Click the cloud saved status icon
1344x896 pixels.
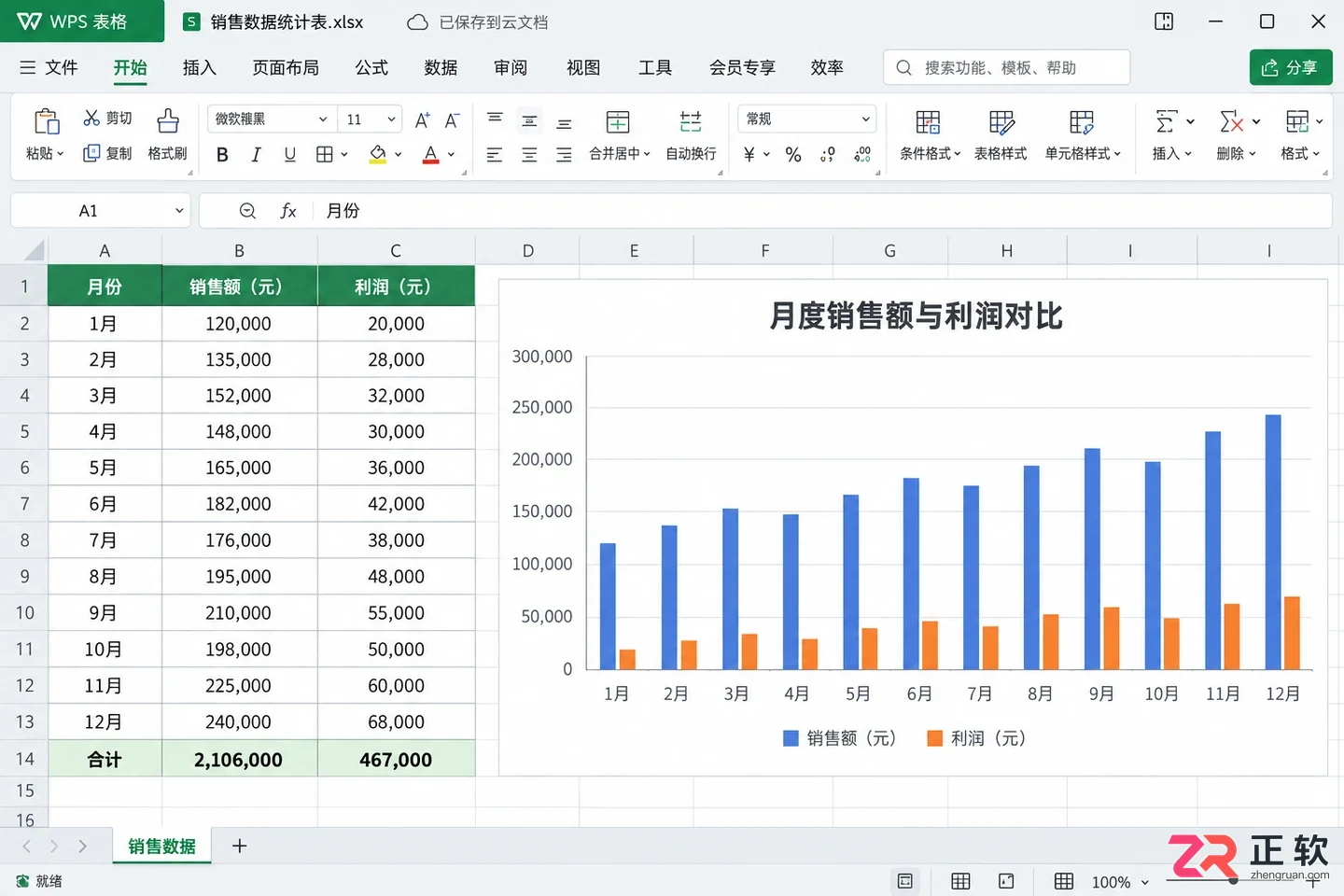[418, 21]
